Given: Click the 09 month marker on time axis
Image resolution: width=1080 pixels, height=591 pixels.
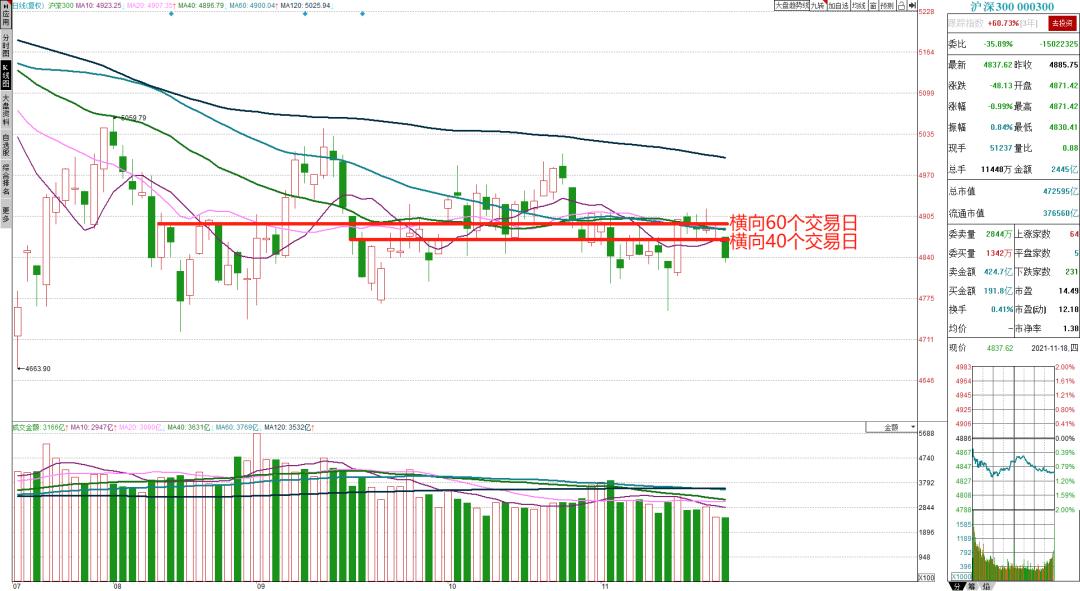Looking at the screenshot, I should [x=260, y=586].
